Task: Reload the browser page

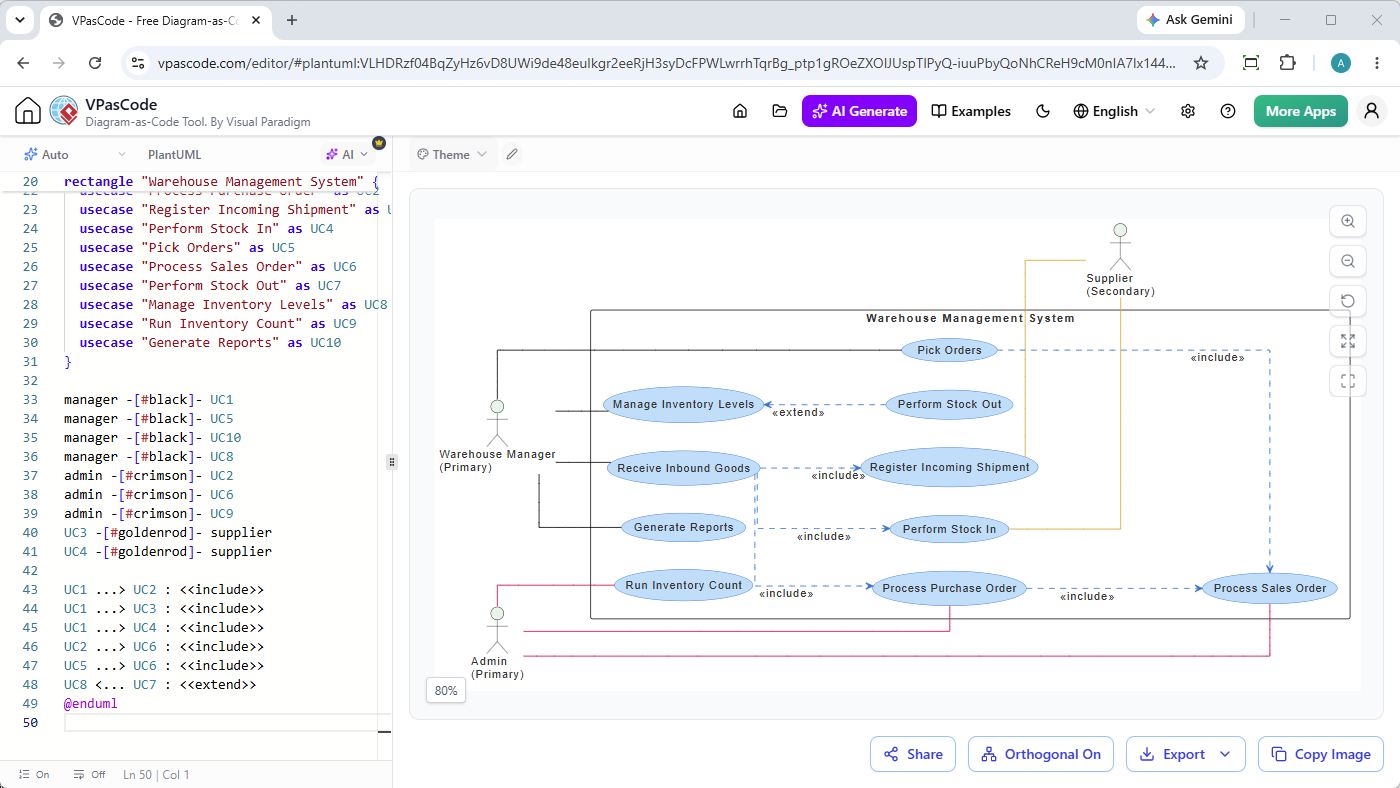Action: coord(95,62)
